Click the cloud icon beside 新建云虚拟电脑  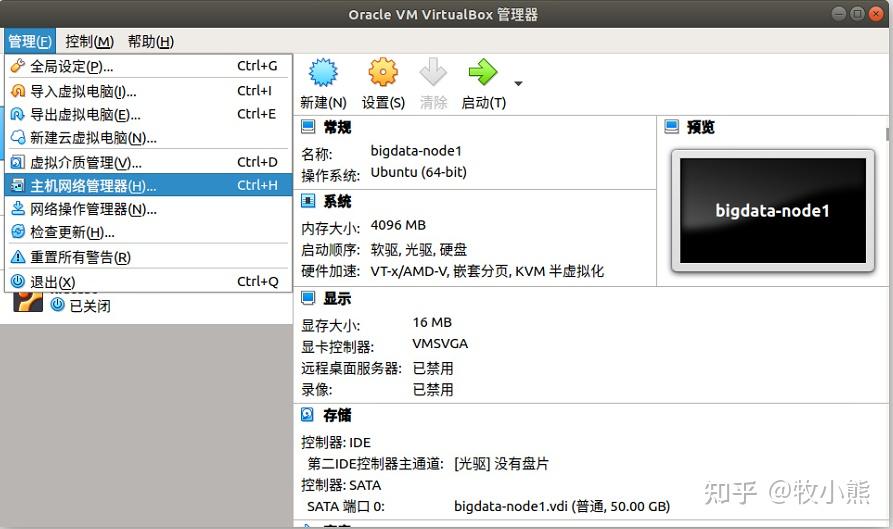point(18,137)
